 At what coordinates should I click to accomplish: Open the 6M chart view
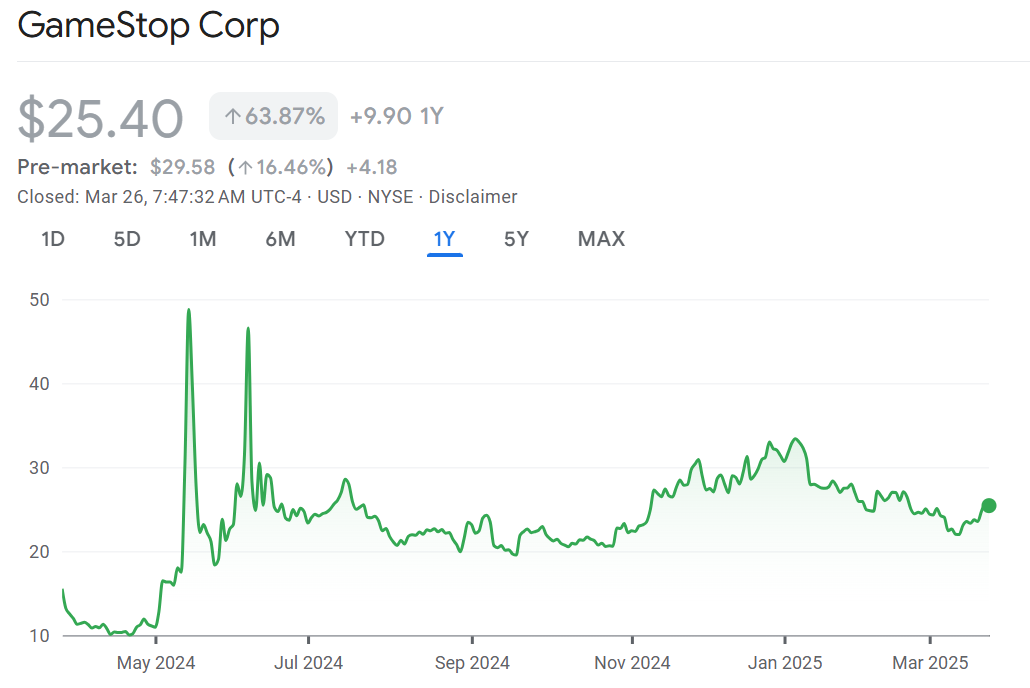(280, 239)
